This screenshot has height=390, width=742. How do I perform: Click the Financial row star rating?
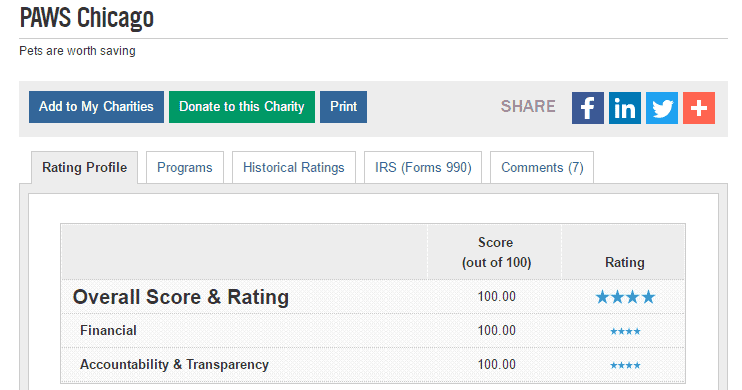pos(625,331)
